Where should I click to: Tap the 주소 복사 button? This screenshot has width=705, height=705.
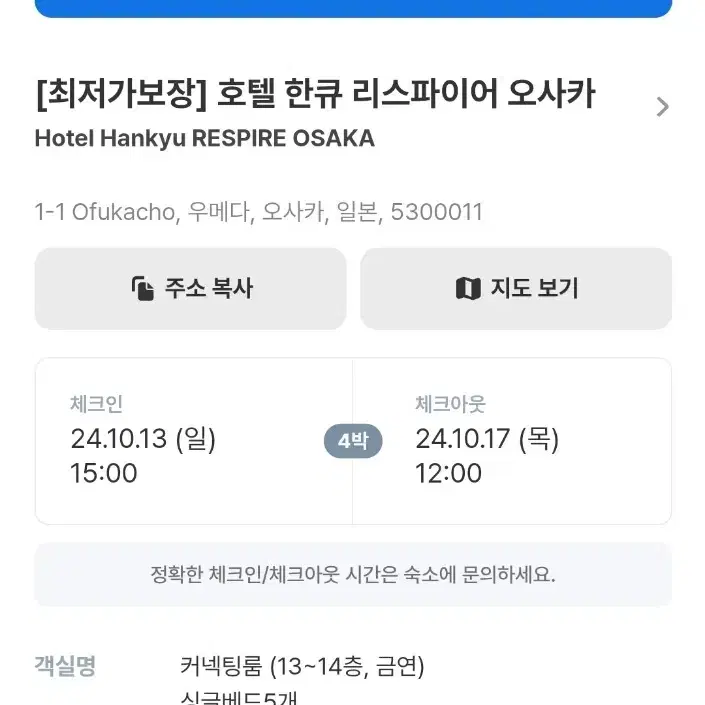tap(190, 289)
